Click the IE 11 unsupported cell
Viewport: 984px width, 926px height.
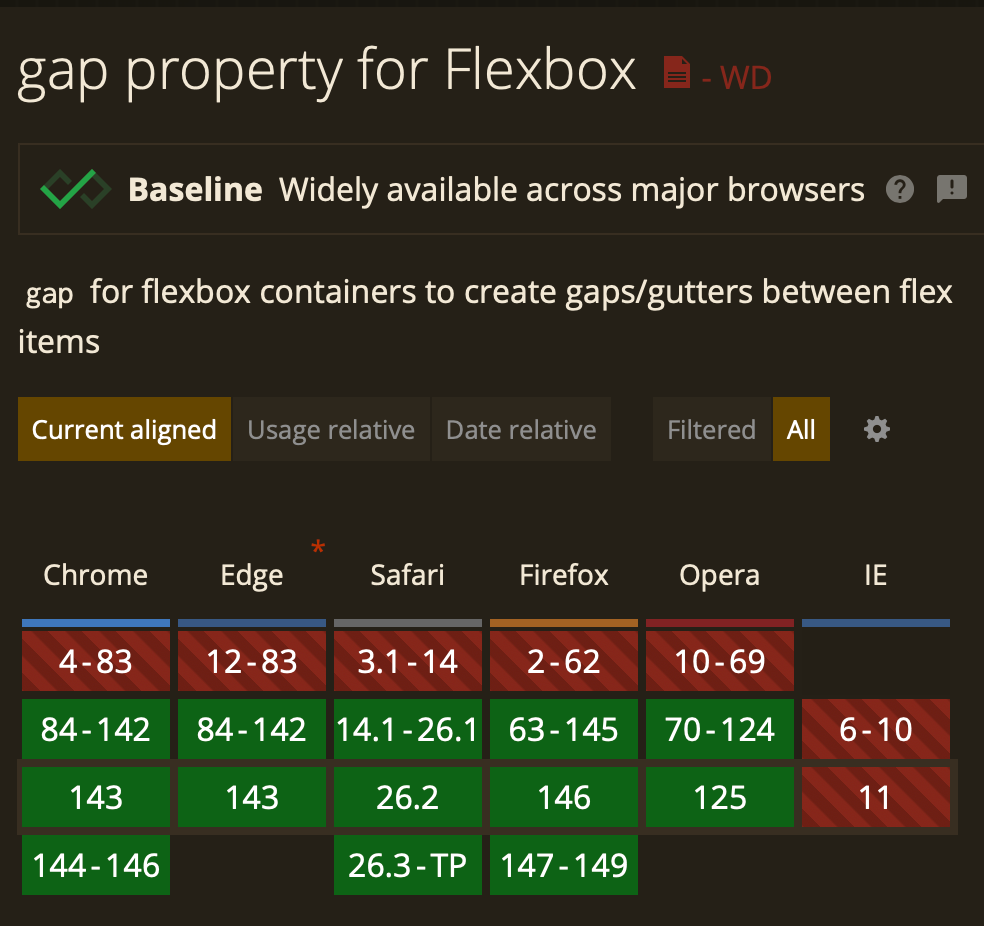876,798
